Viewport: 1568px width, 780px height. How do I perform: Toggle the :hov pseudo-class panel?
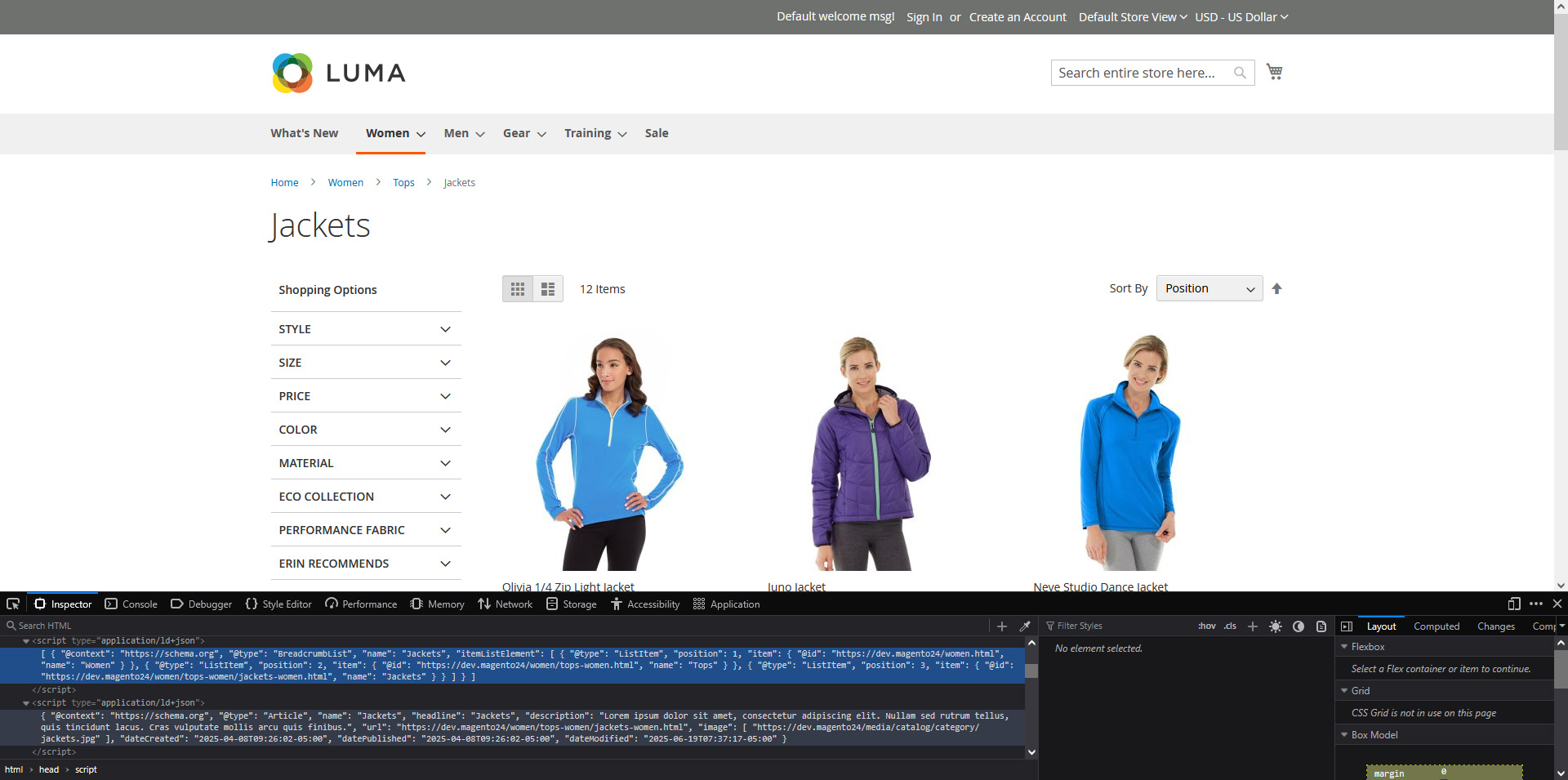[x=1206, y=626]
